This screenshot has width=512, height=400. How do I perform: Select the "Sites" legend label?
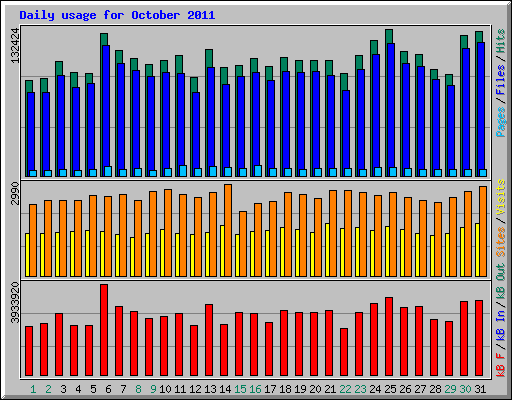point(500,242)
